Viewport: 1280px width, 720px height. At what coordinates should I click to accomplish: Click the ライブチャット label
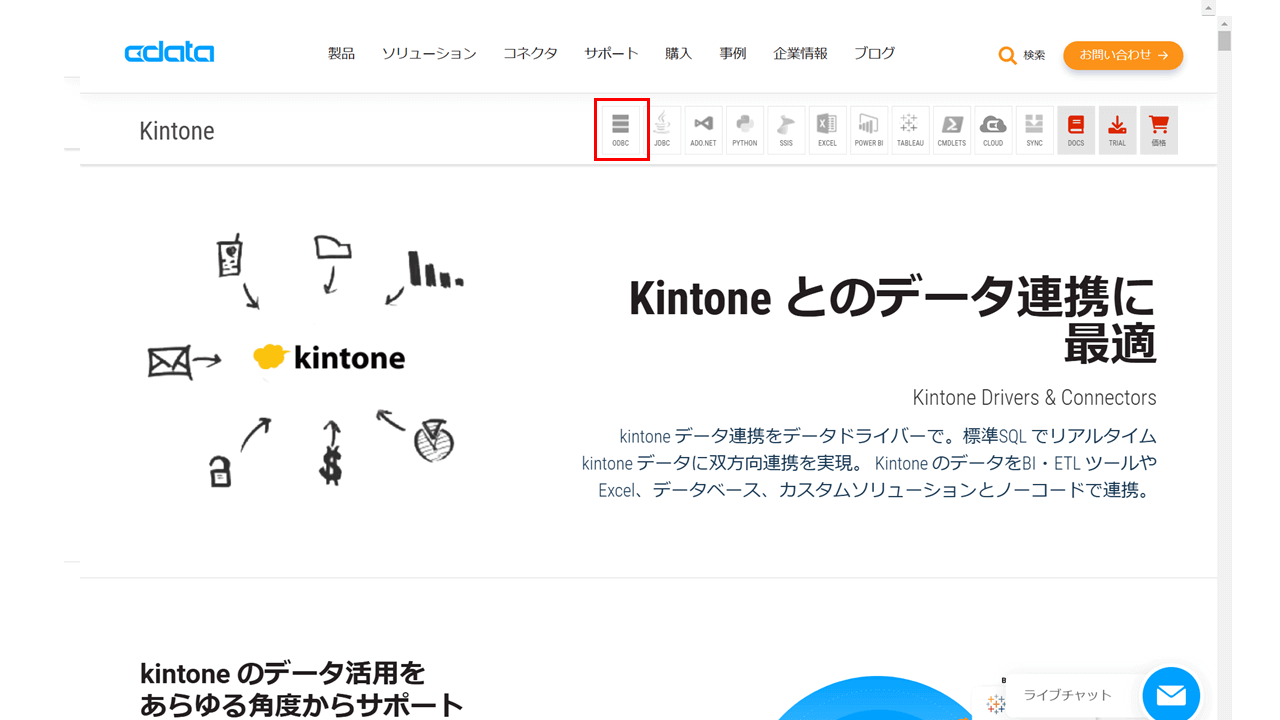(1067, 695)
